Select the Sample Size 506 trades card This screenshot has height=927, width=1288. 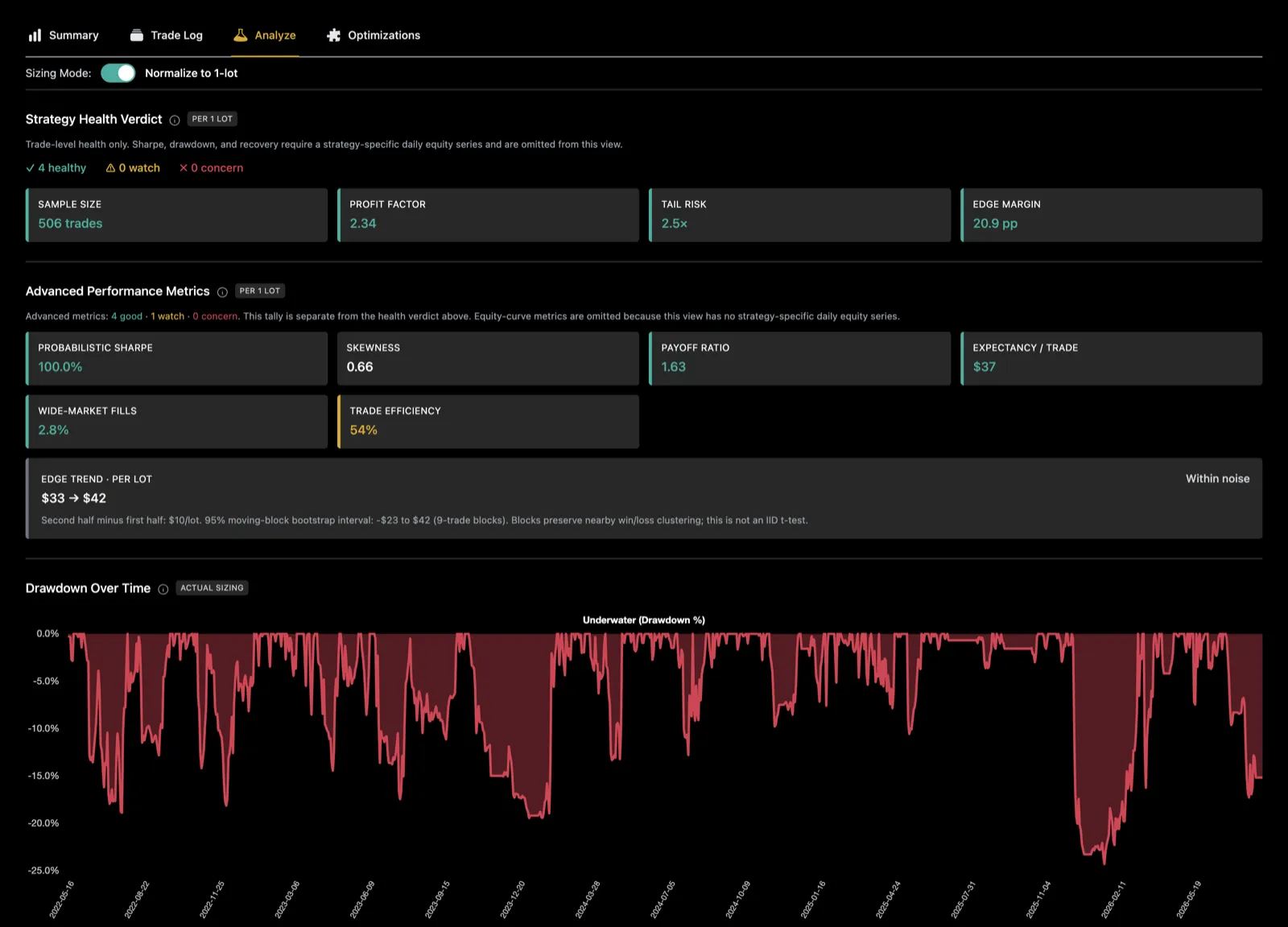(176, 215)
